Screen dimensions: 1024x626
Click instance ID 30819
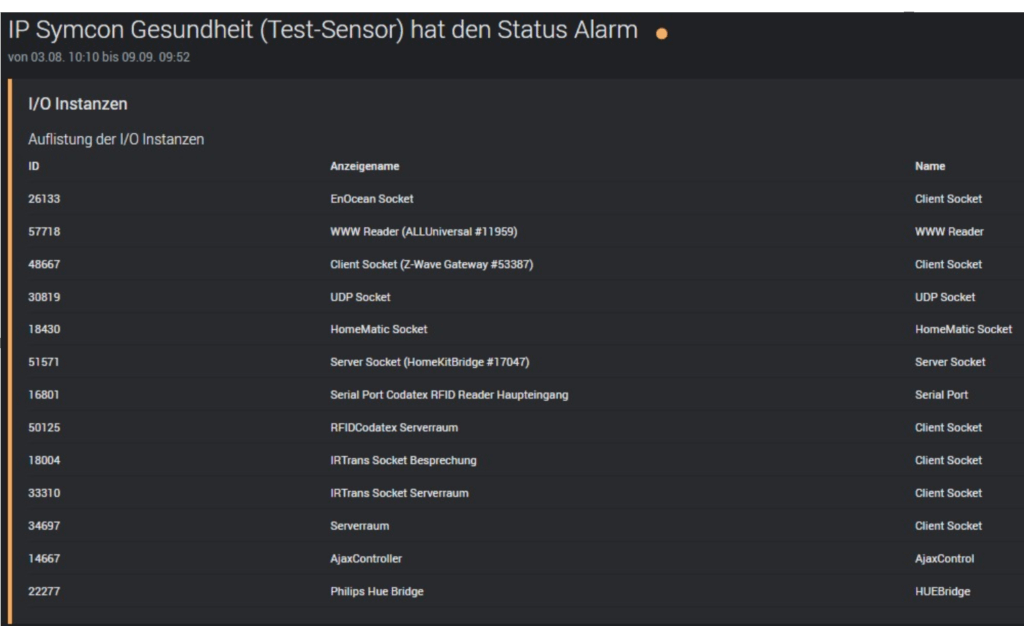tap(44, 297)
